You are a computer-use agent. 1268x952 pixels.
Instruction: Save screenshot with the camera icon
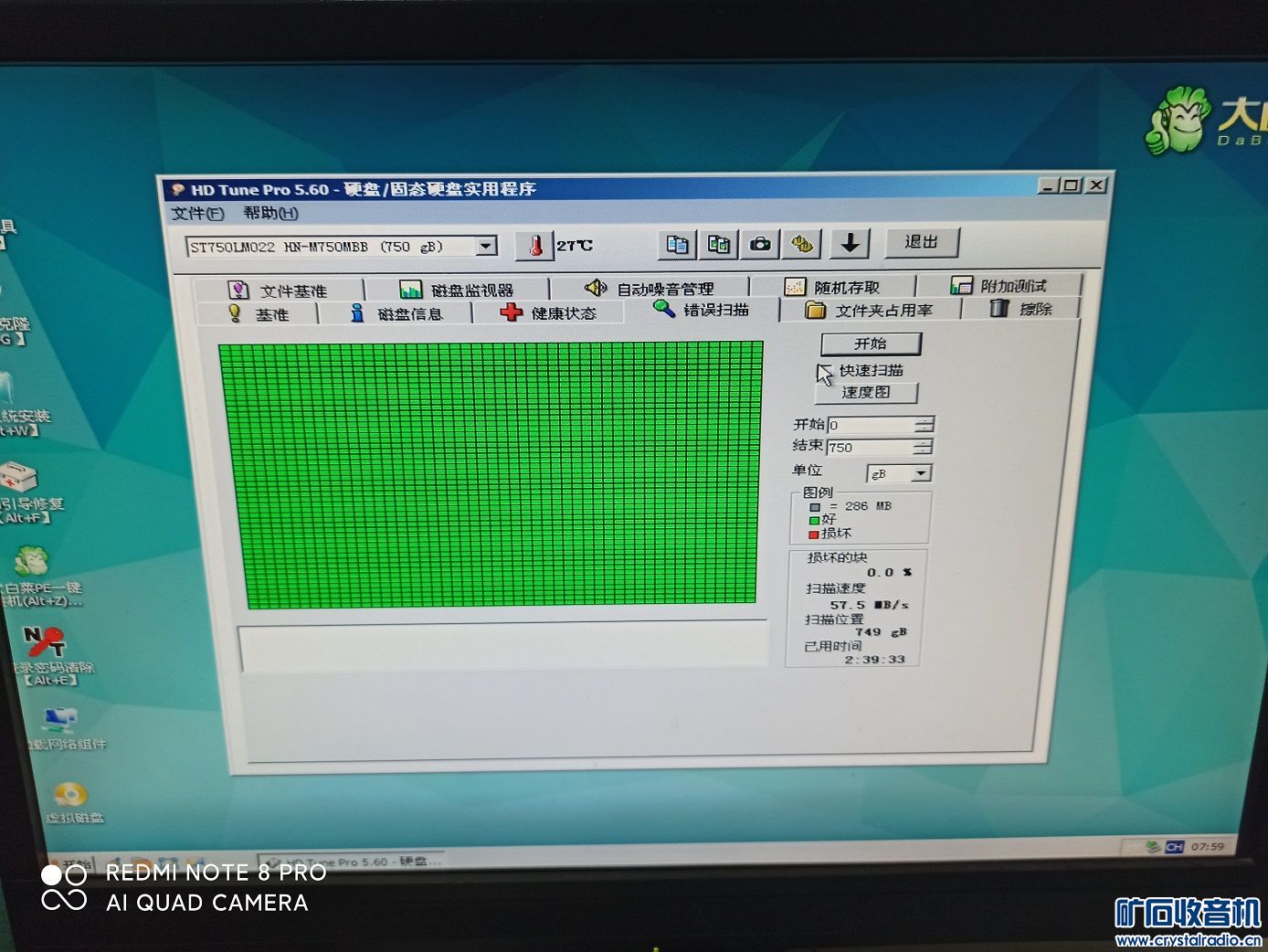coord(760,244)
